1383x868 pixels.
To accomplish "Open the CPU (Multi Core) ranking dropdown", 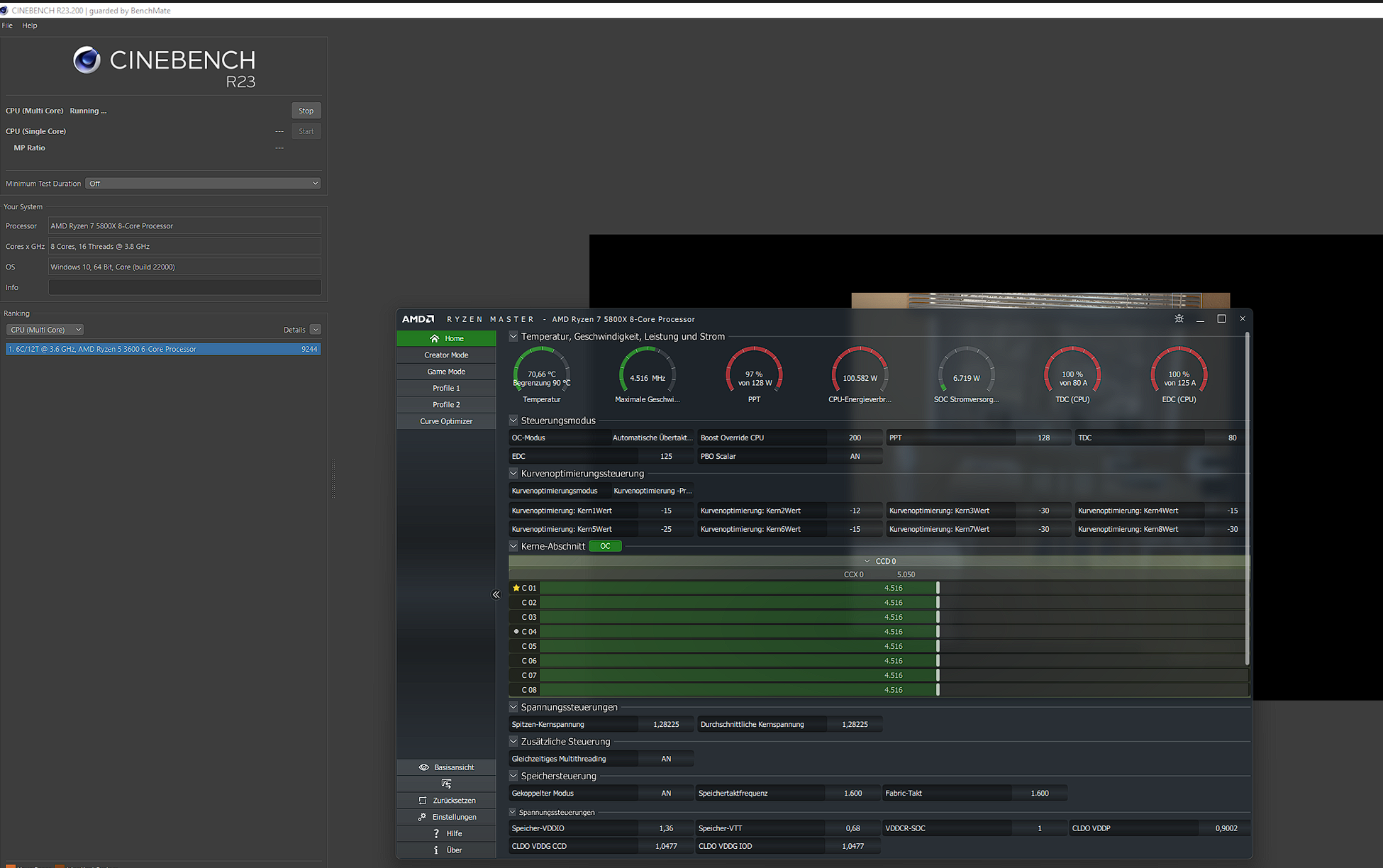I will click(45, 330).
